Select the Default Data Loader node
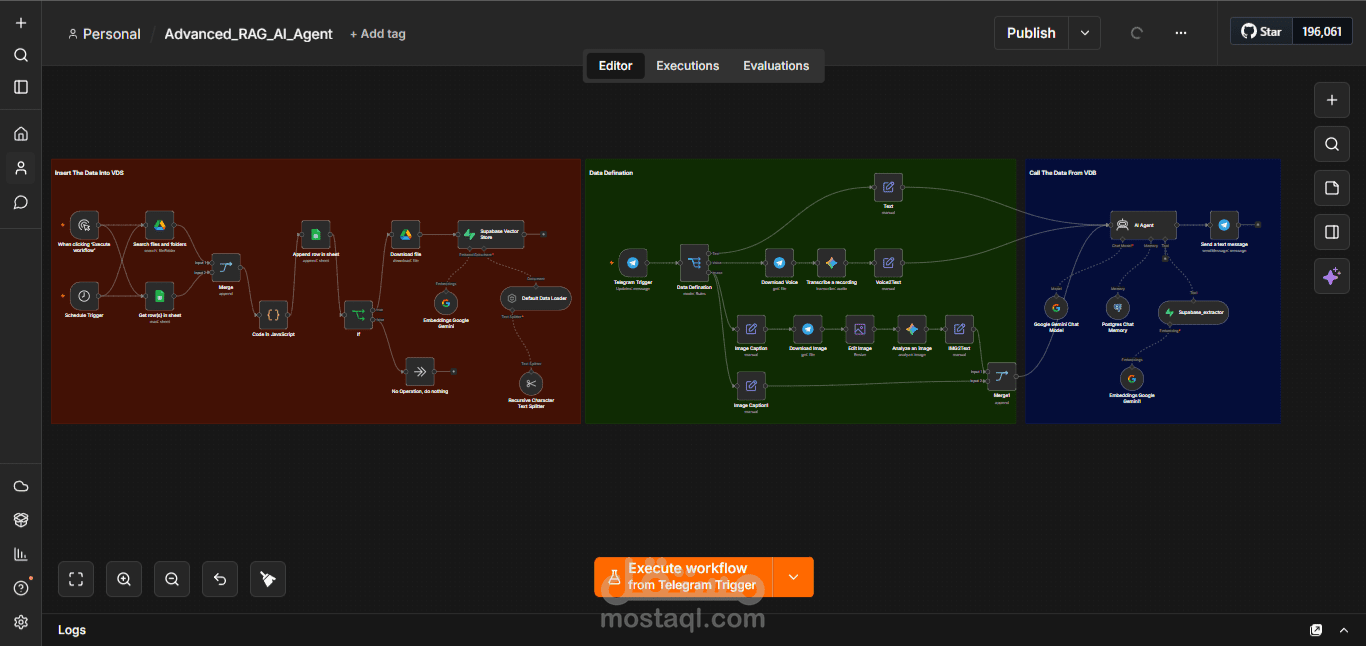The image size is (1366, 646). pyautogui.click(x=536, y=298)
